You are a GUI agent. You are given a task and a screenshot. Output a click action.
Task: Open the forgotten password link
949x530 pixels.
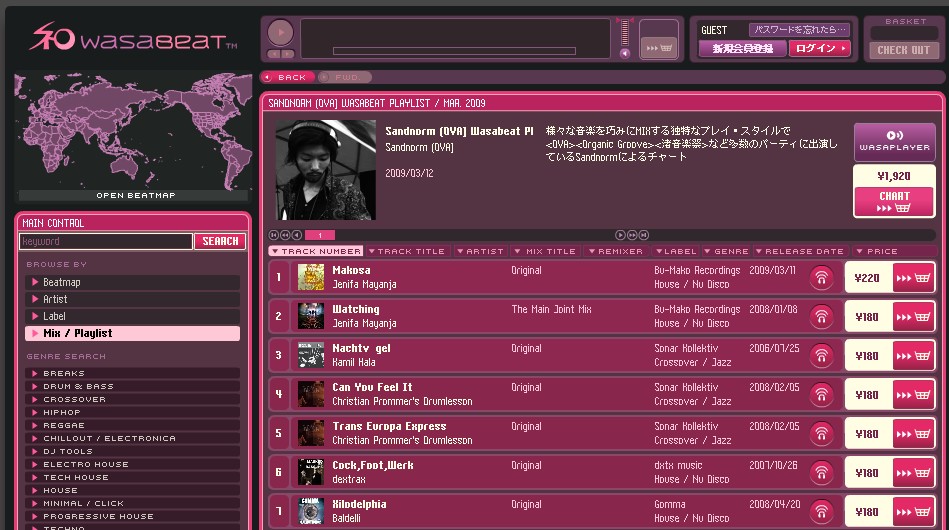(x=799, y=30)
